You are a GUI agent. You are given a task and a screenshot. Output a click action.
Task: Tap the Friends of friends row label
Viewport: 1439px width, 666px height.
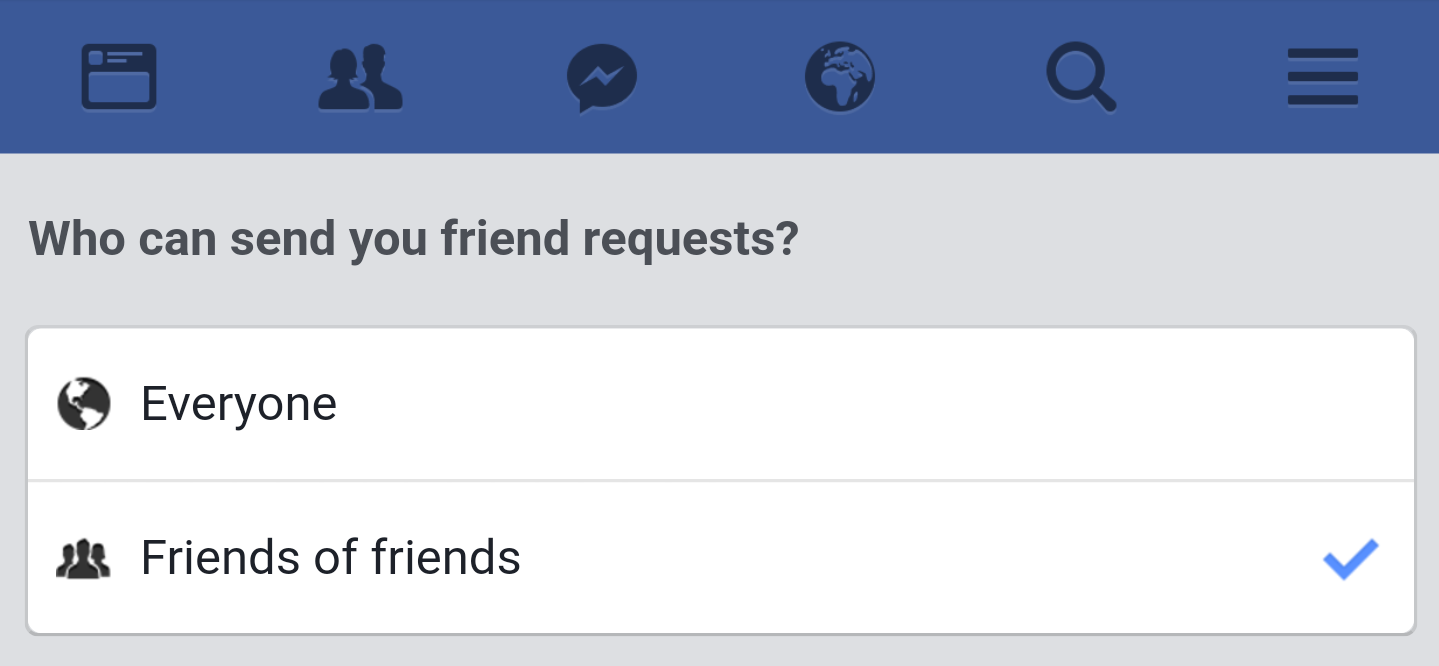pyautogui.click(x=330, y=558)
